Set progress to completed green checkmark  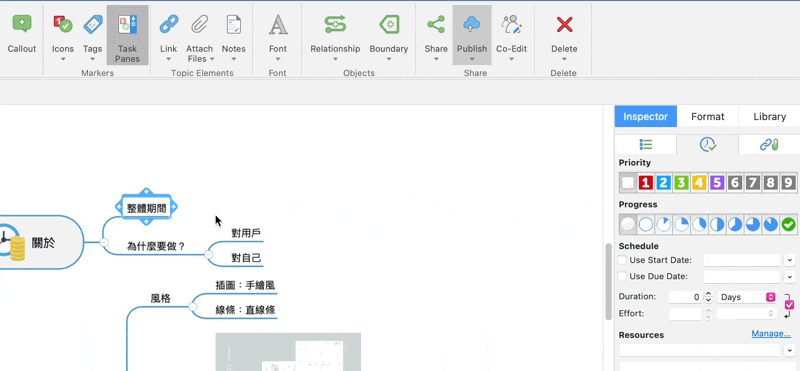[788, 224]
